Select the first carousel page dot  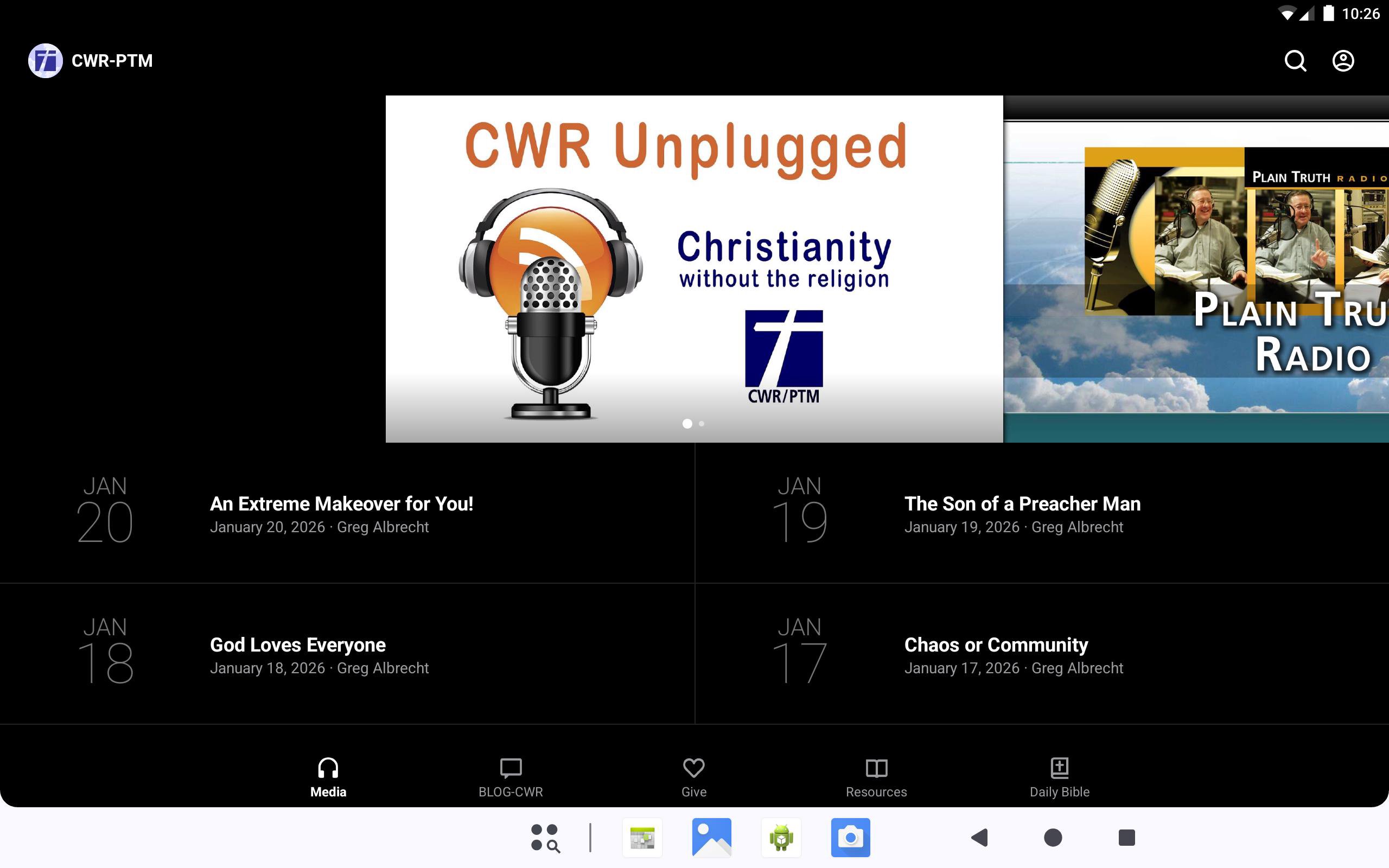click(x=687, y=424)
